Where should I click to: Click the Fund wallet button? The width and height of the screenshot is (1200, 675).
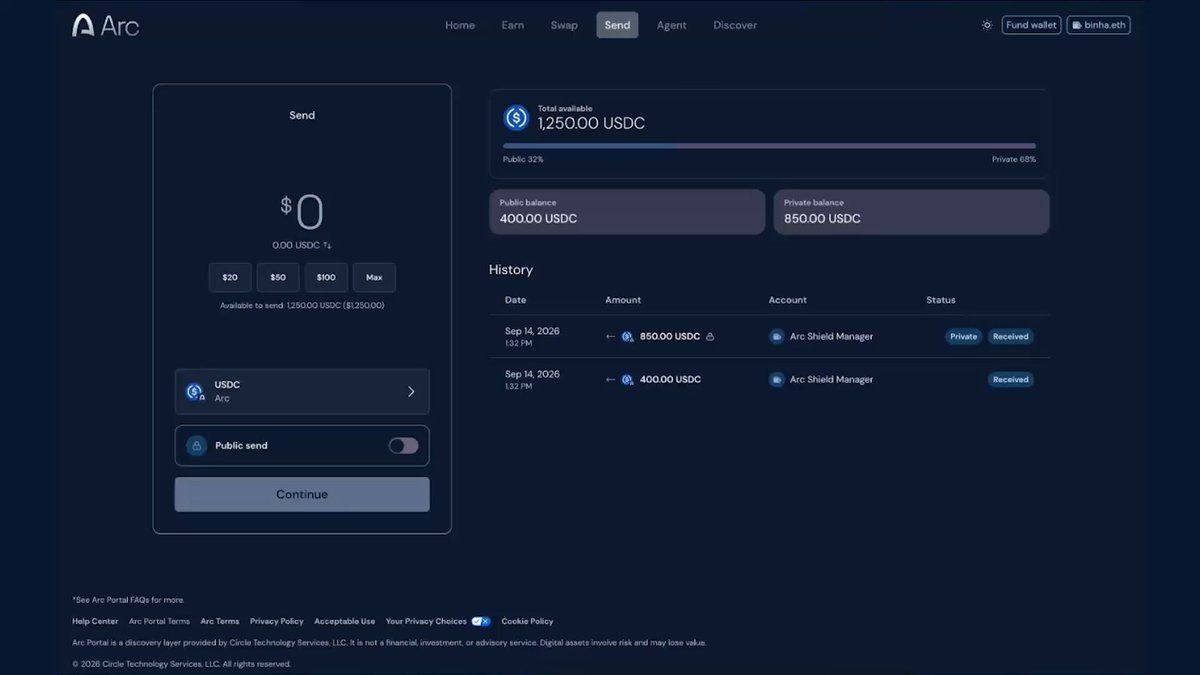pos(1031,25)
